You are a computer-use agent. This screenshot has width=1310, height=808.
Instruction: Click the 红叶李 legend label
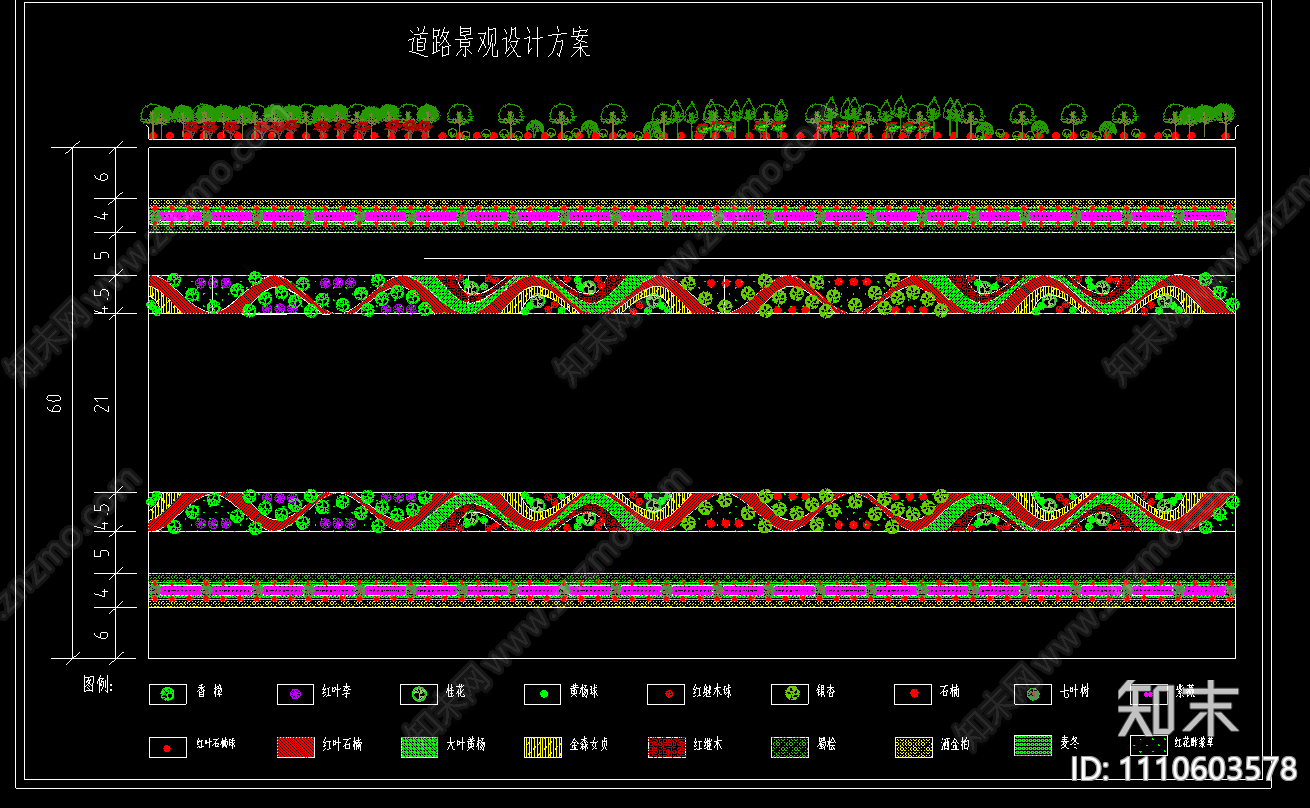pos(336,691)
